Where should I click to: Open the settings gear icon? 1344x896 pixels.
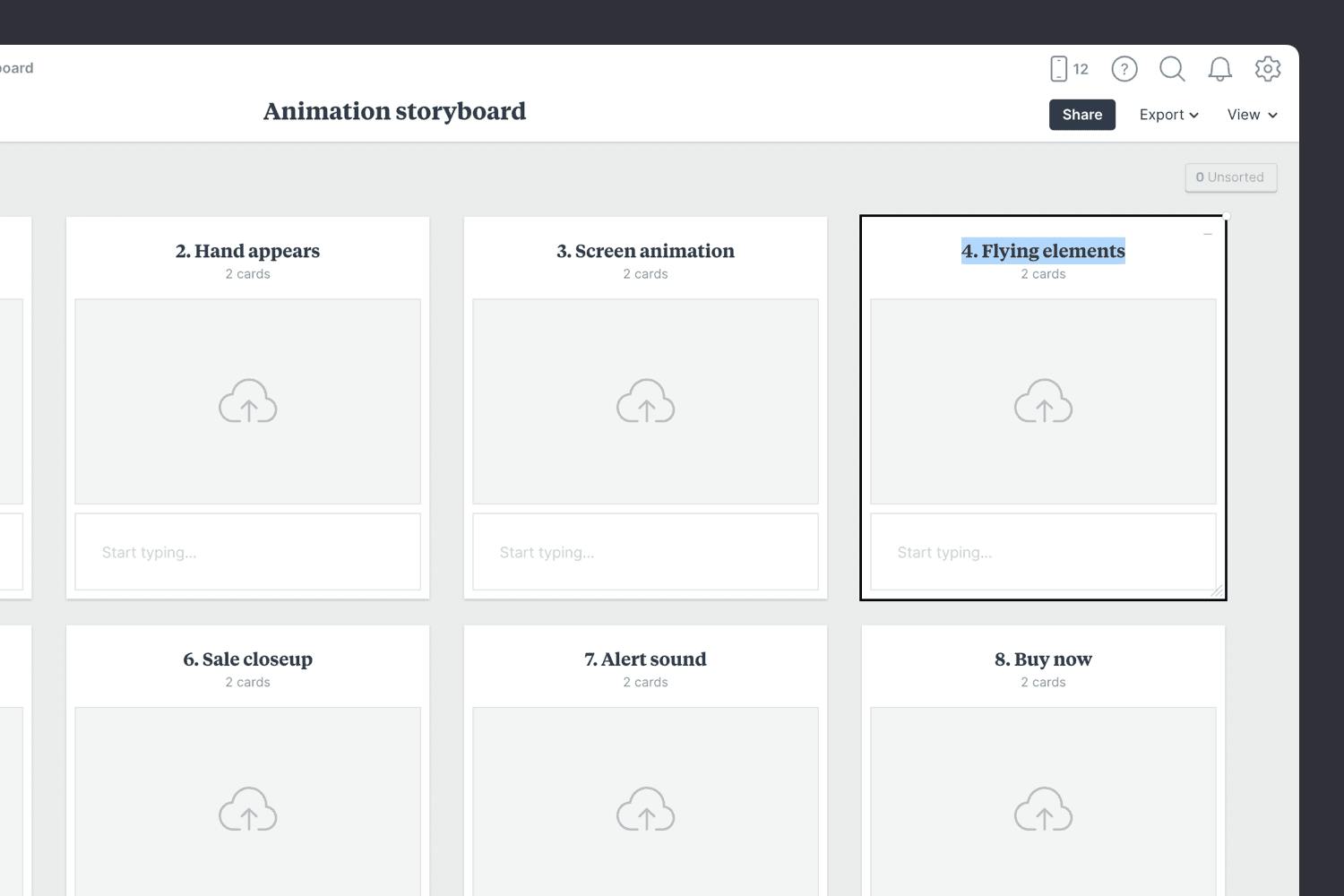tap(1268, 69)
